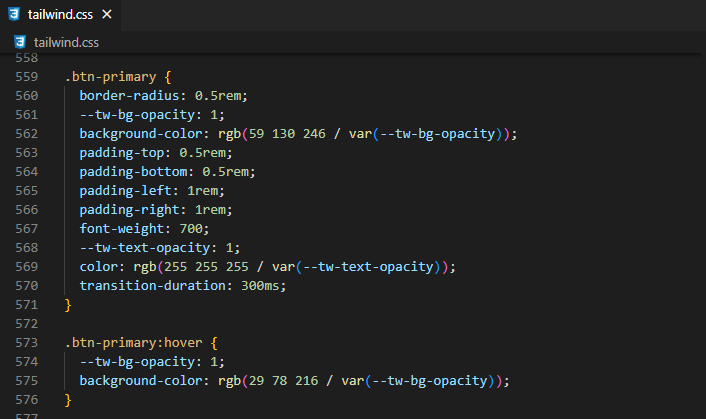The height and width of the screenshot is (419, 706).
Task: Click the closing brace on line 571
Action: pyautogui.click(x=68, y=305)
